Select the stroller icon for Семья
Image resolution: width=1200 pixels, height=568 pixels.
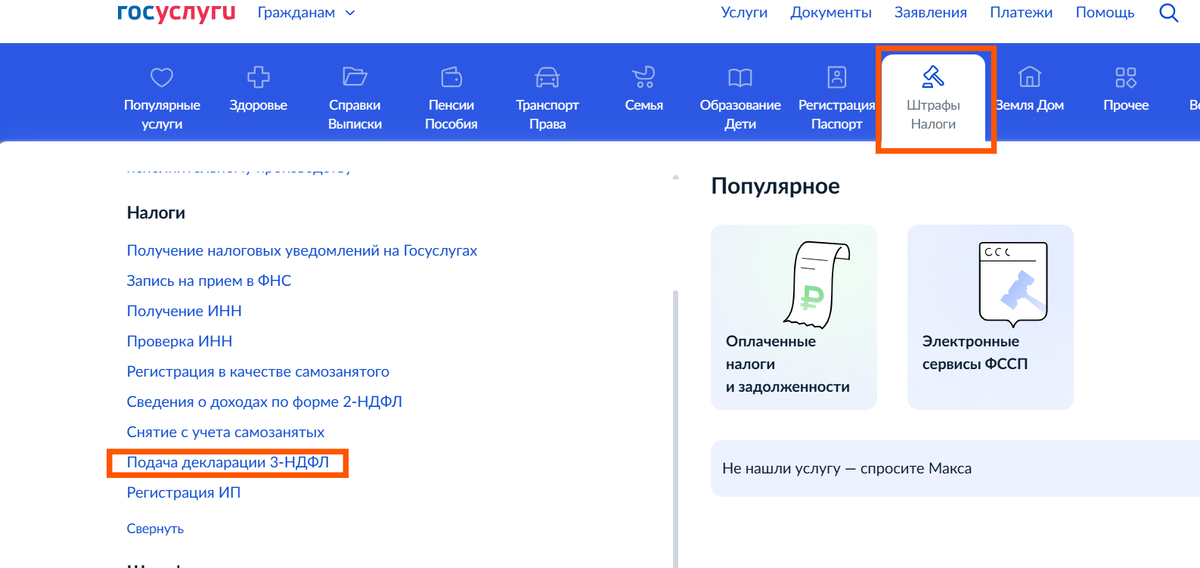(x=644, y=77)
